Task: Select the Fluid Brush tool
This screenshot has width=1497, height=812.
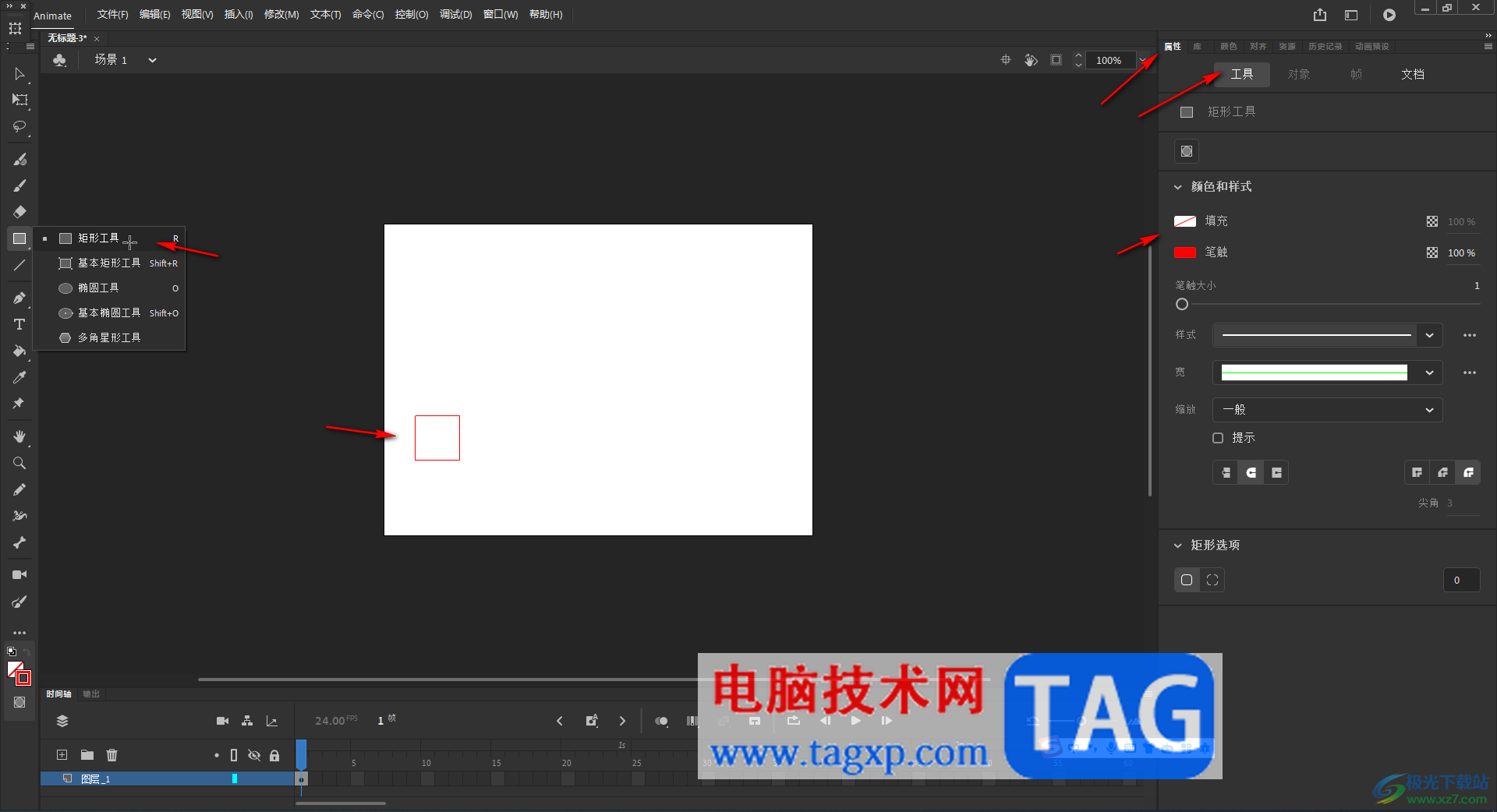Action: click(19, 159)
